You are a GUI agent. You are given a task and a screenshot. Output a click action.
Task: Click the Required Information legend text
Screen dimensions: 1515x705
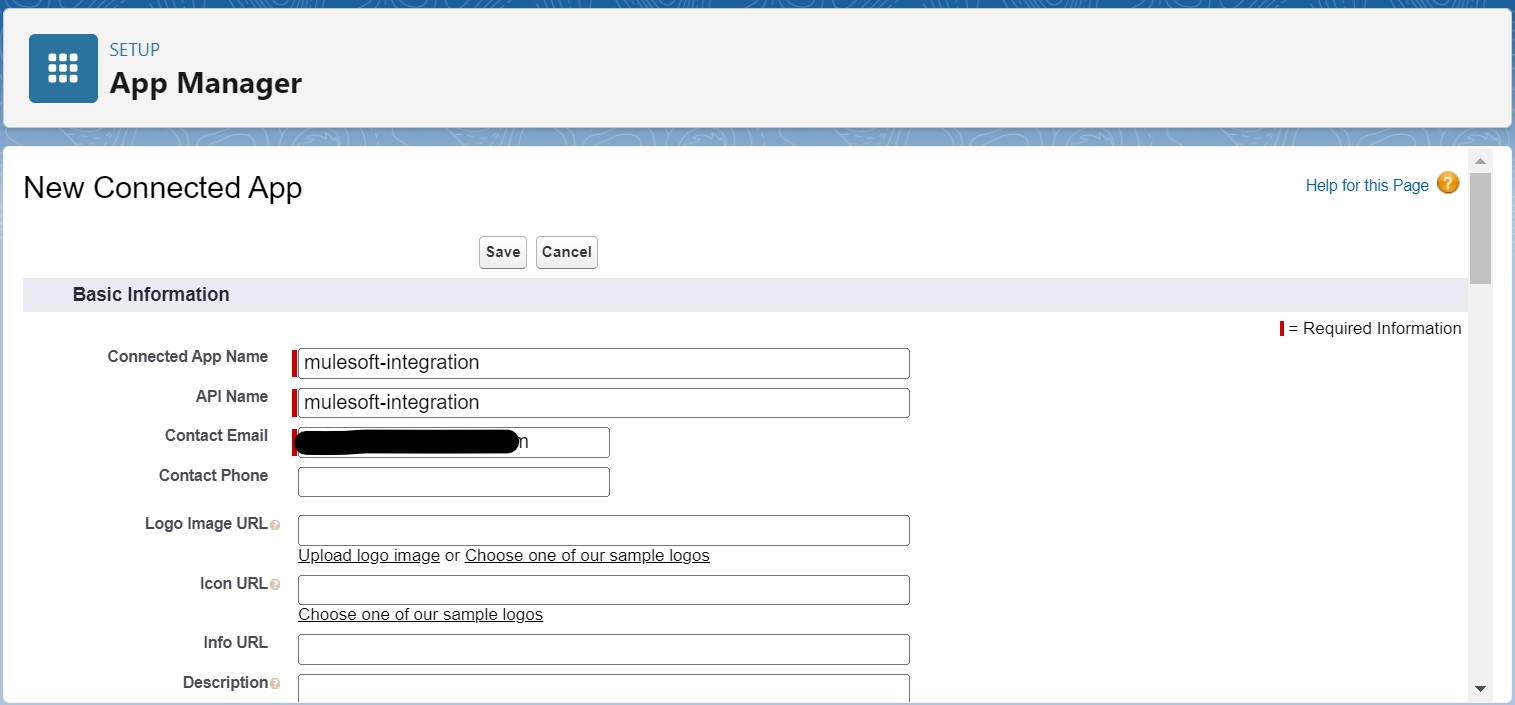pyautogui.click(x=1374, y=328)
